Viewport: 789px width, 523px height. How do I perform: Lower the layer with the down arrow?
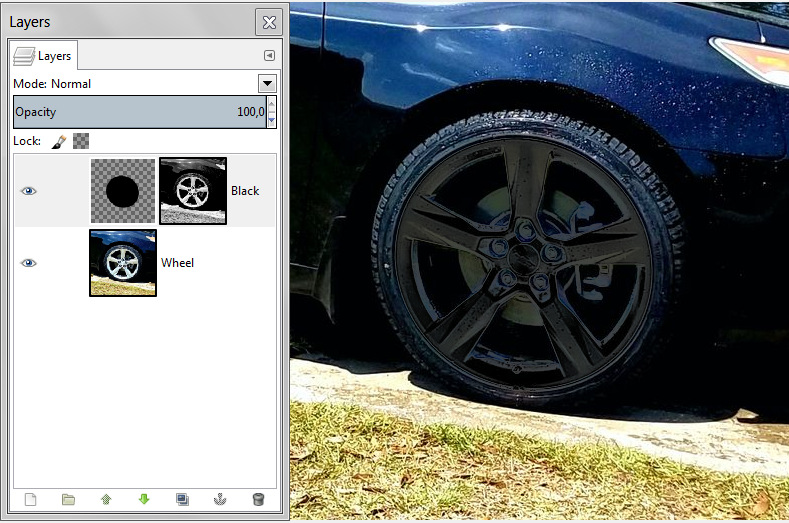pos(144,499)
